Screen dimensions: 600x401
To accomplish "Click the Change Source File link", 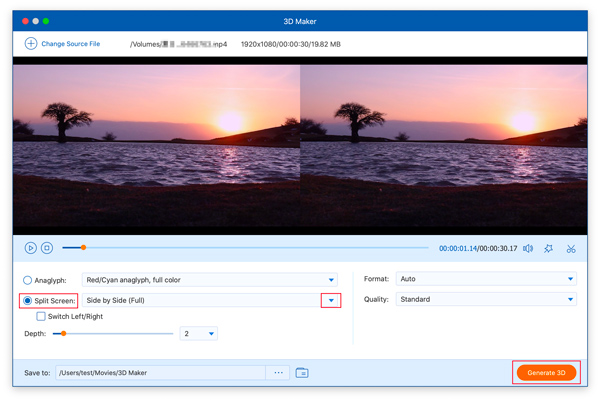I will [x=70, y=44].
